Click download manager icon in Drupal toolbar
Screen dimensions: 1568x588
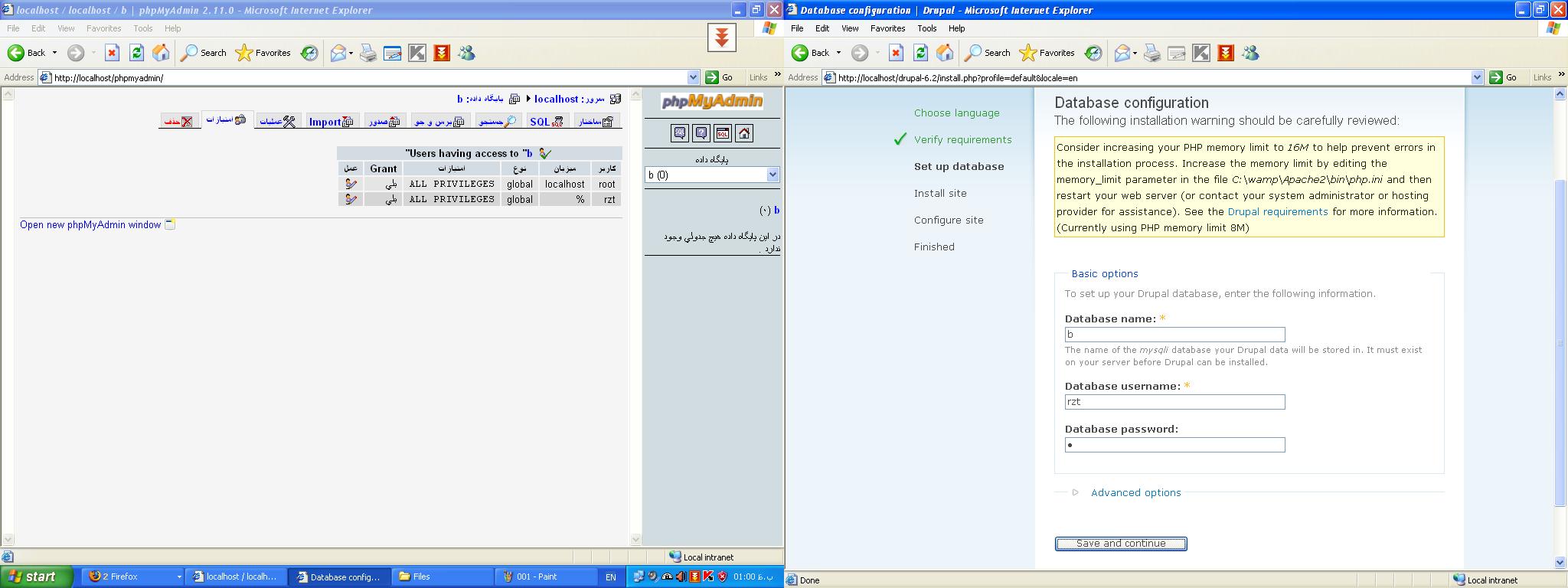tap(1226, 53)
